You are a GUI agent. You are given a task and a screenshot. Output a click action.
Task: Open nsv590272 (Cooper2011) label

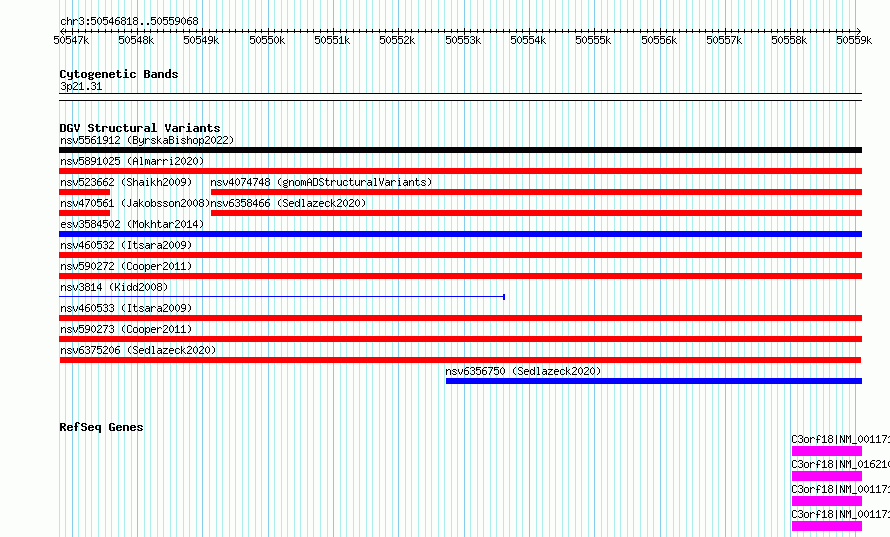point(126,266)
